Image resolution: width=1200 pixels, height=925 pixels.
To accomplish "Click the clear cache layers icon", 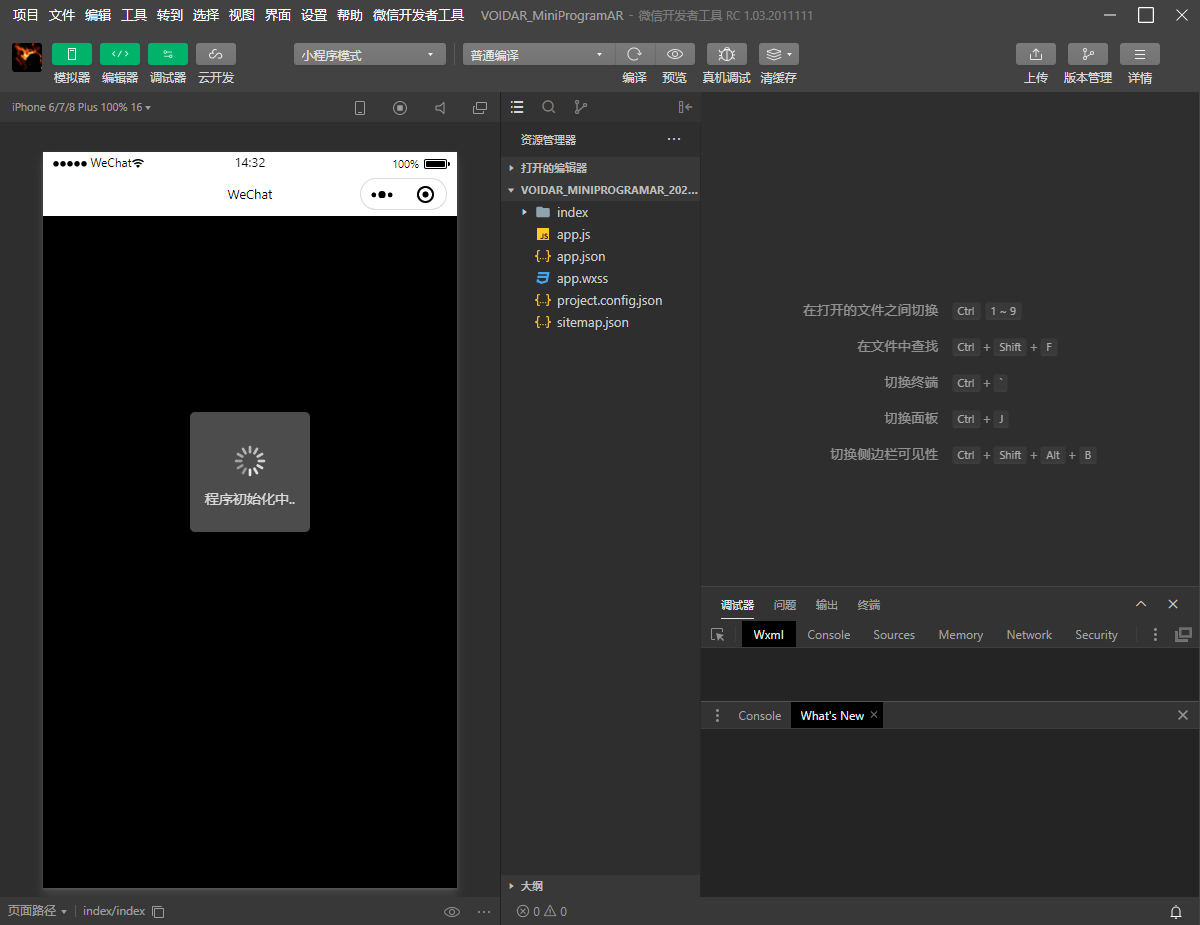I will click(x=778, y=54).
